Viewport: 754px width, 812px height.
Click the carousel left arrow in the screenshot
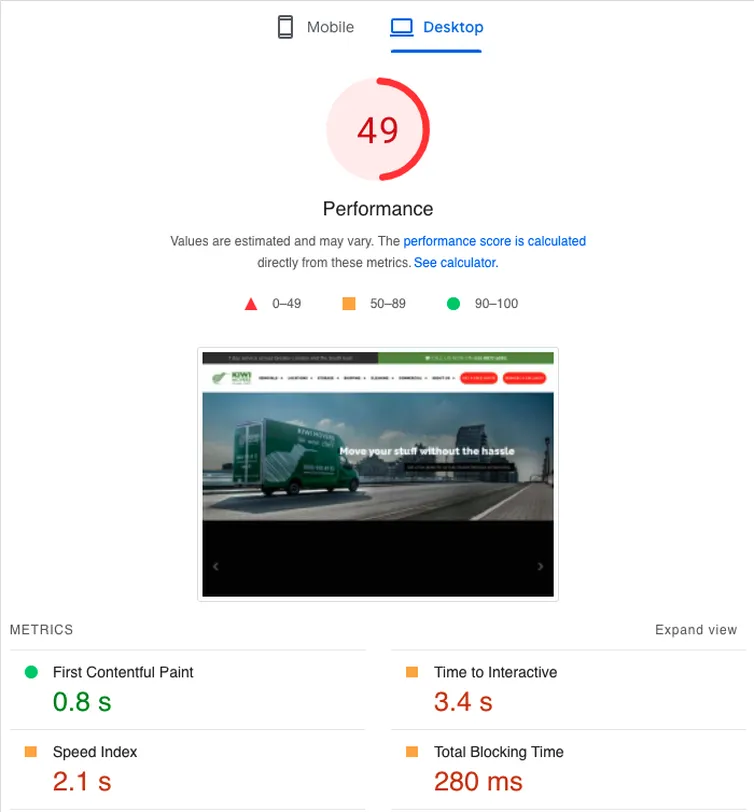pos(215,566)
